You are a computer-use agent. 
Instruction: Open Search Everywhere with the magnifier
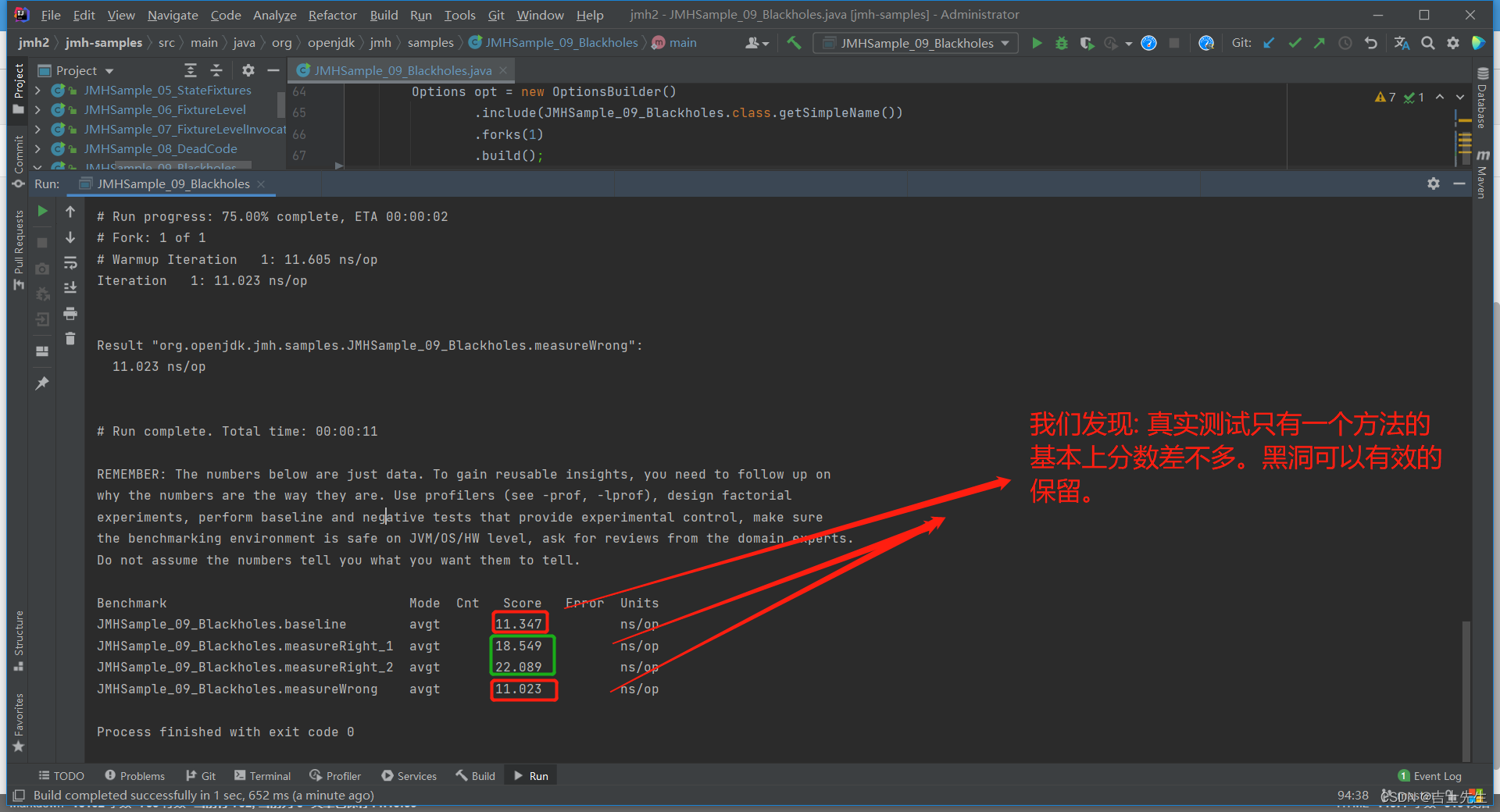tap(1428, 43)
